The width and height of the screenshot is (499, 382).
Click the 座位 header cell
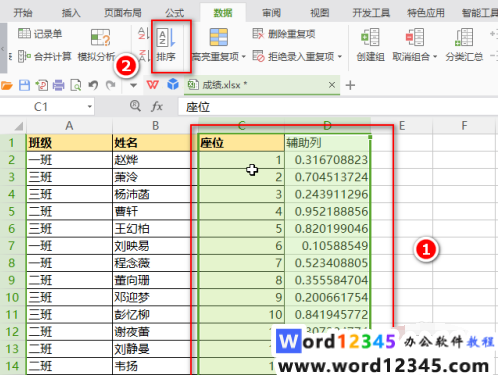click(241, 143)
